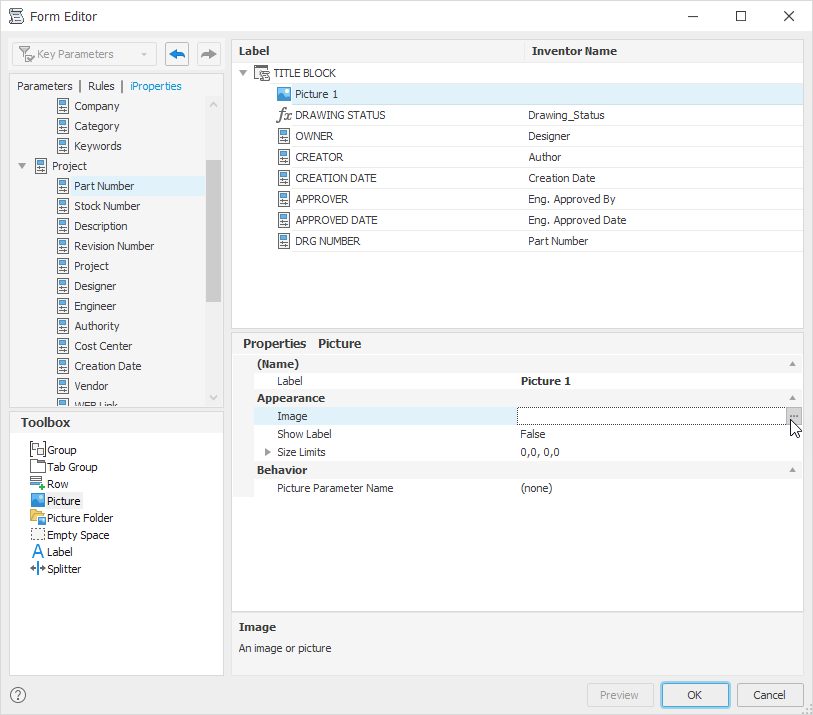Switch to the Parameters tab

point(45,86)
